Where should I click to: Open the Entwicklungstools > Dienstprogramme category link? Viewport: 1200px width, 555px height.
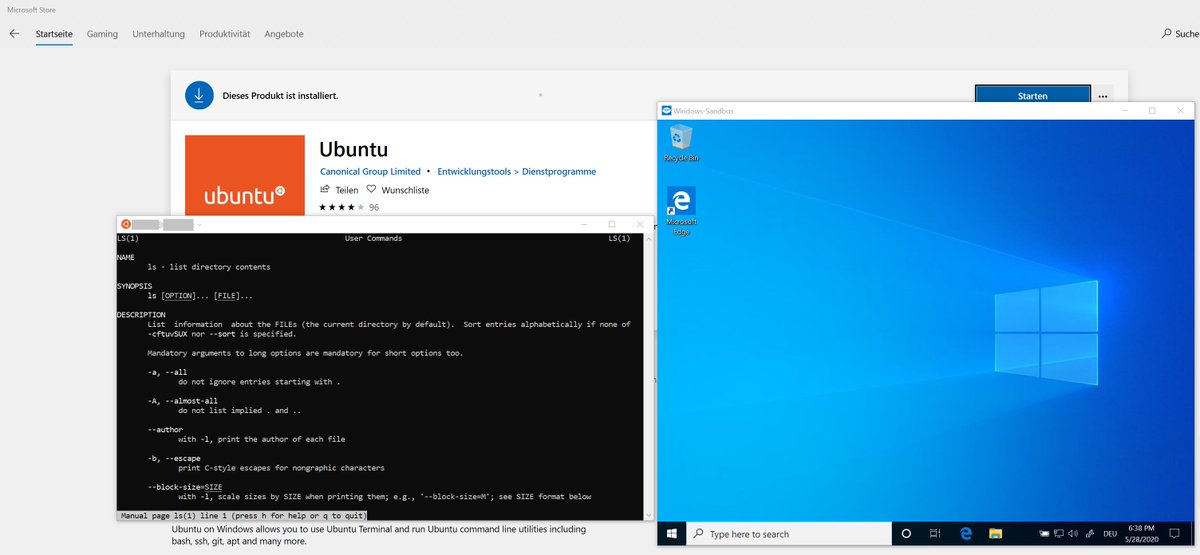(517, 171)
